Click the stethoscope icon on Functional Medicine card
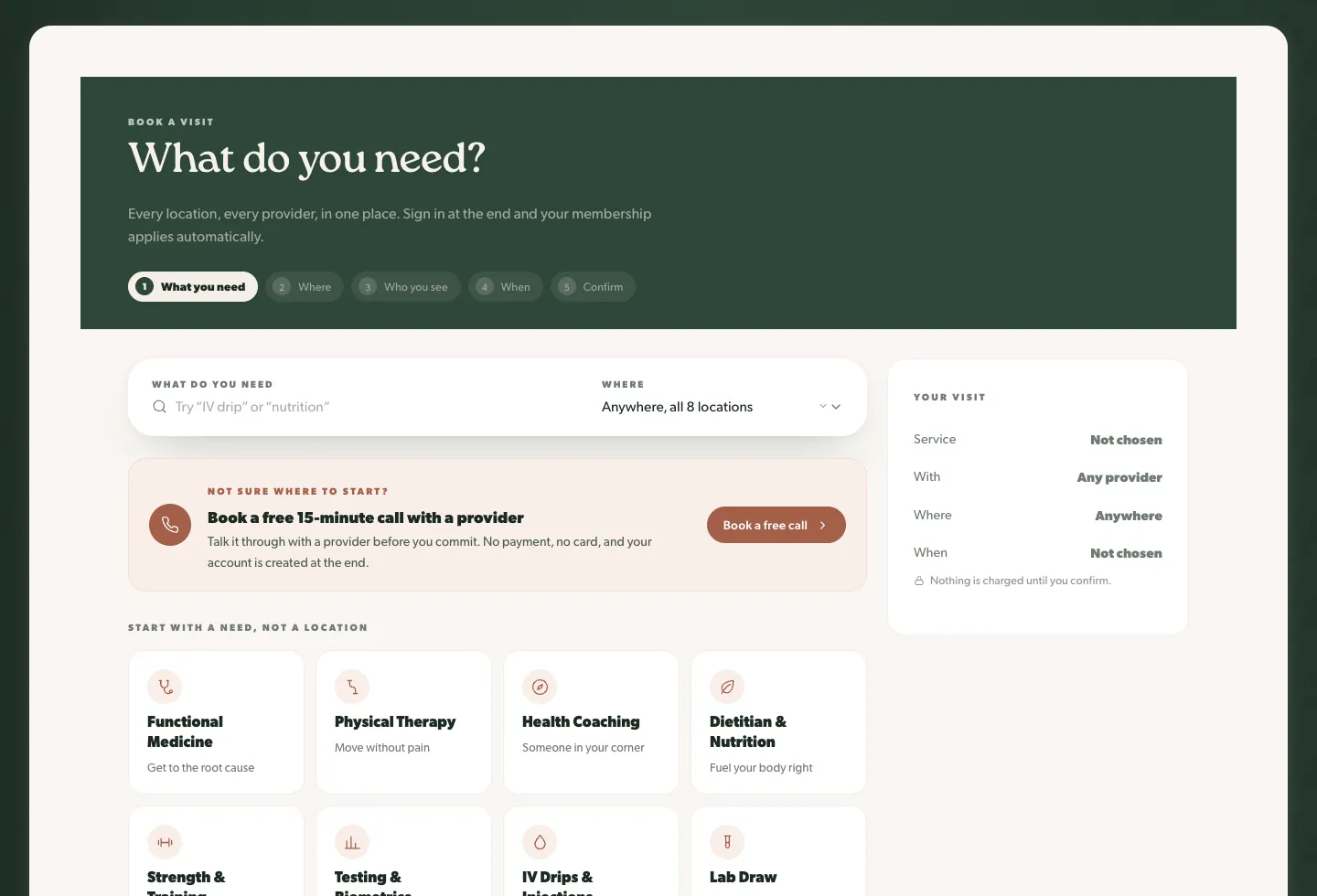 point(165,687)
